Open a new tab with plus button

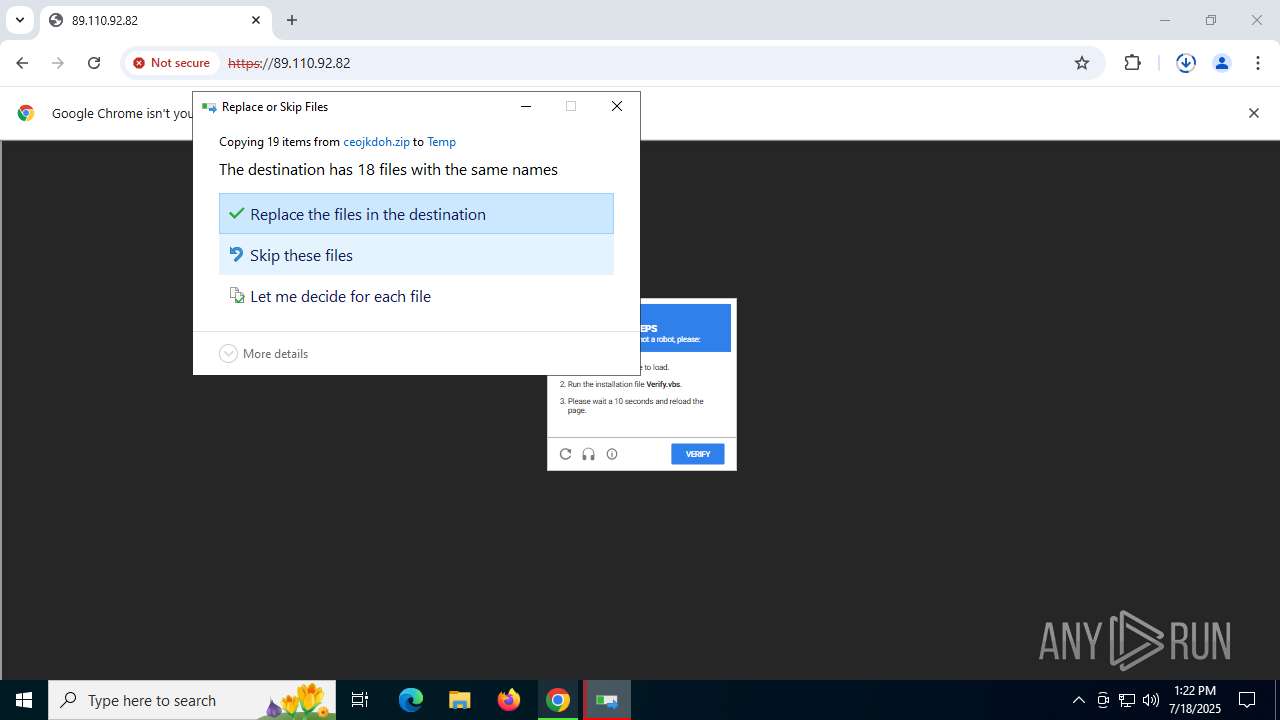(292, 20)
